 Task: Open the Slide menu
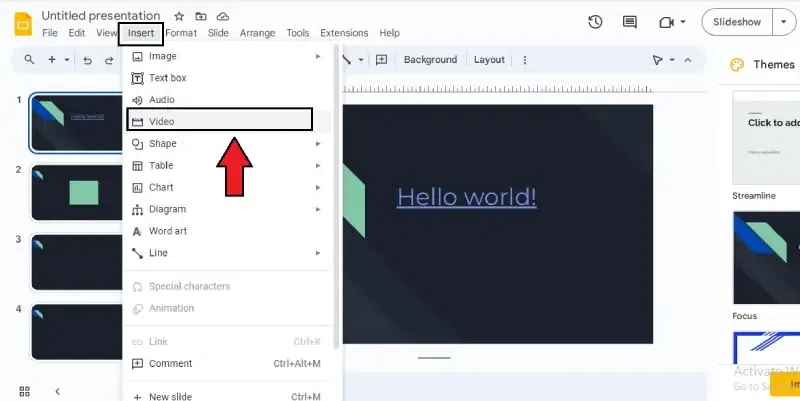pos(218,33)
